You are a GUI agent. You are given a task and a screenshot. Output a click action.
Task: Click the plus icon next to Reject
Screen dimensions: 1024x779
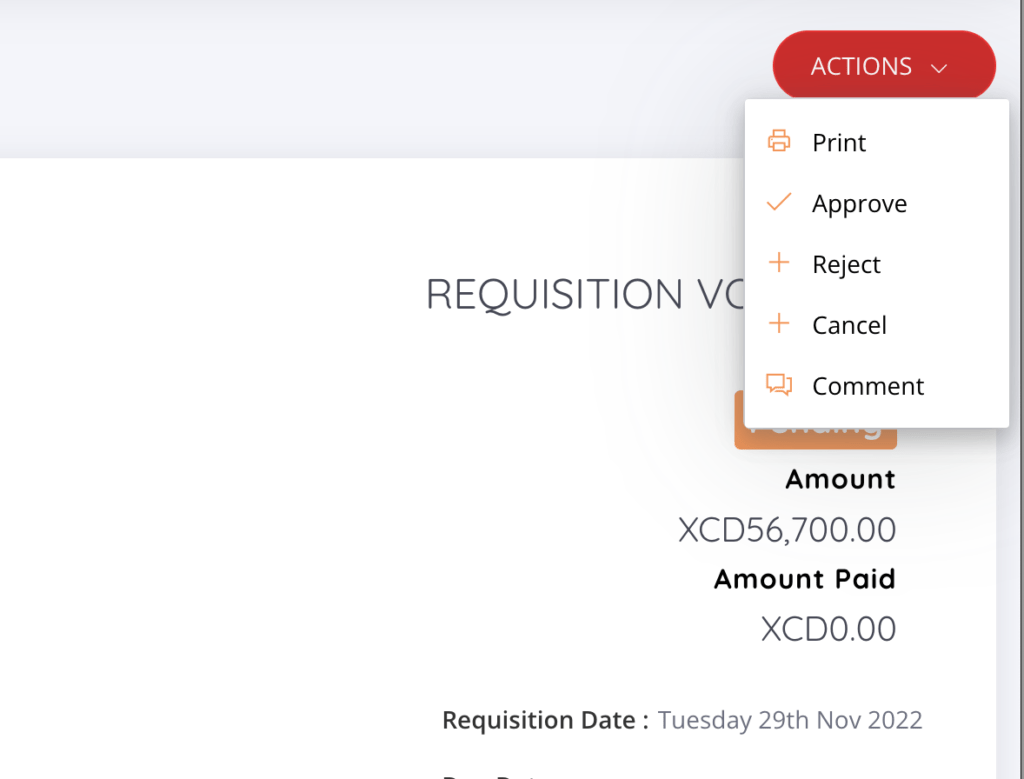coord(779,263)
